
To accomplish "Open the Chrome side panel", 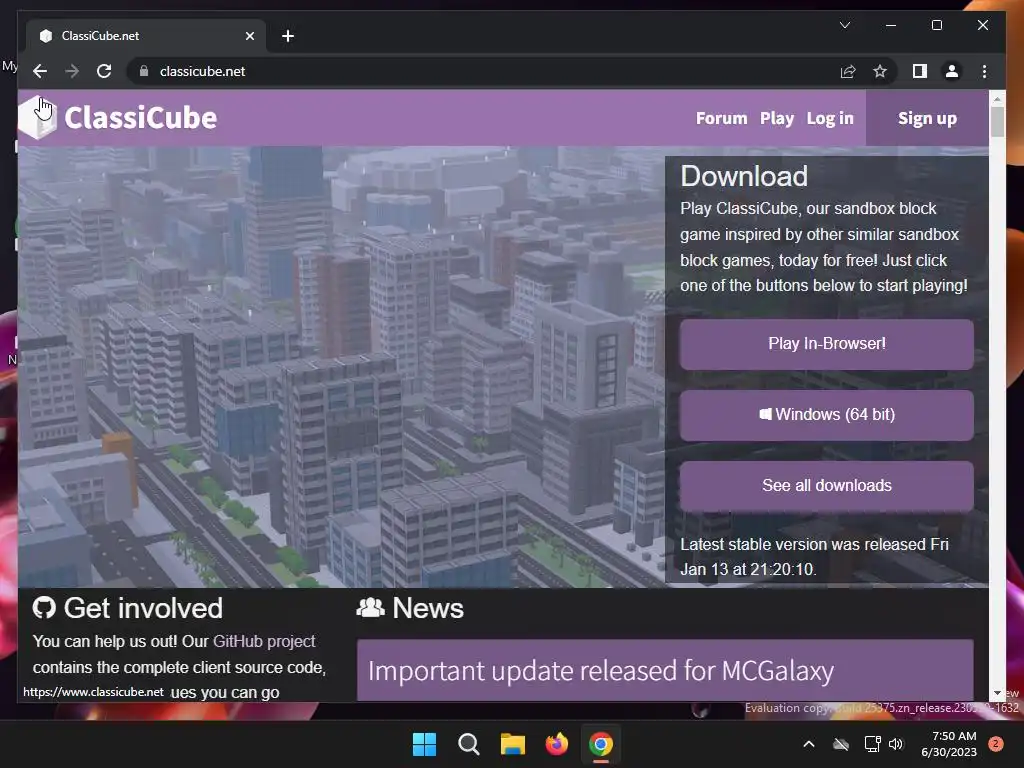I will 920,71.
